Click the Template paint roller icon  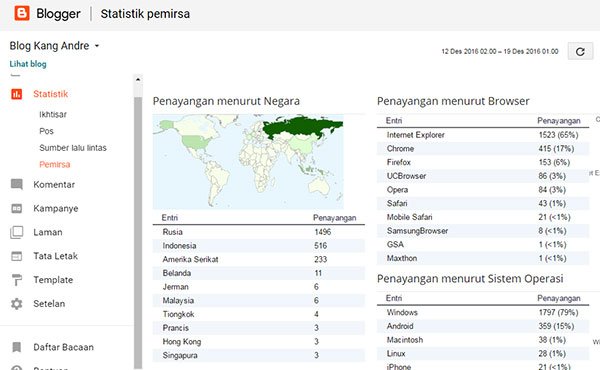tap(16, 280)
